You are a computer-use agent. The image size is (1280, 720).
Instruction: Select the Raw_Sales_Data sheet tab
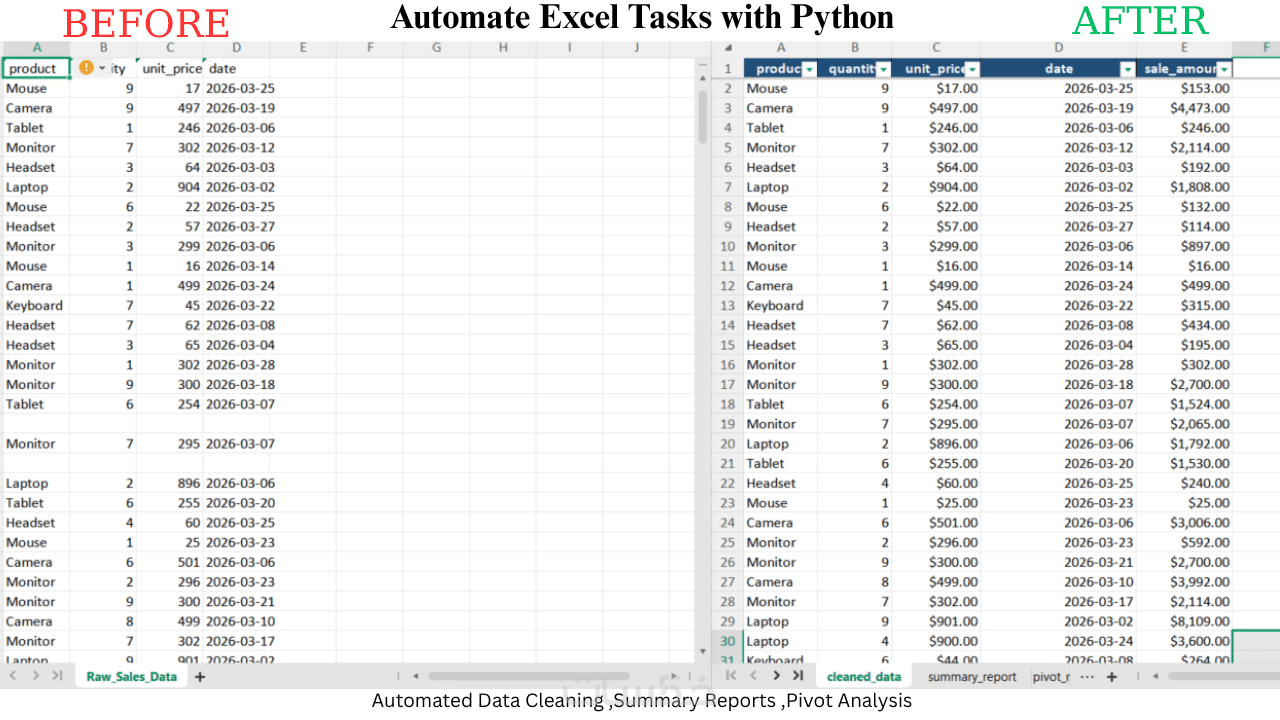point(132,677)
